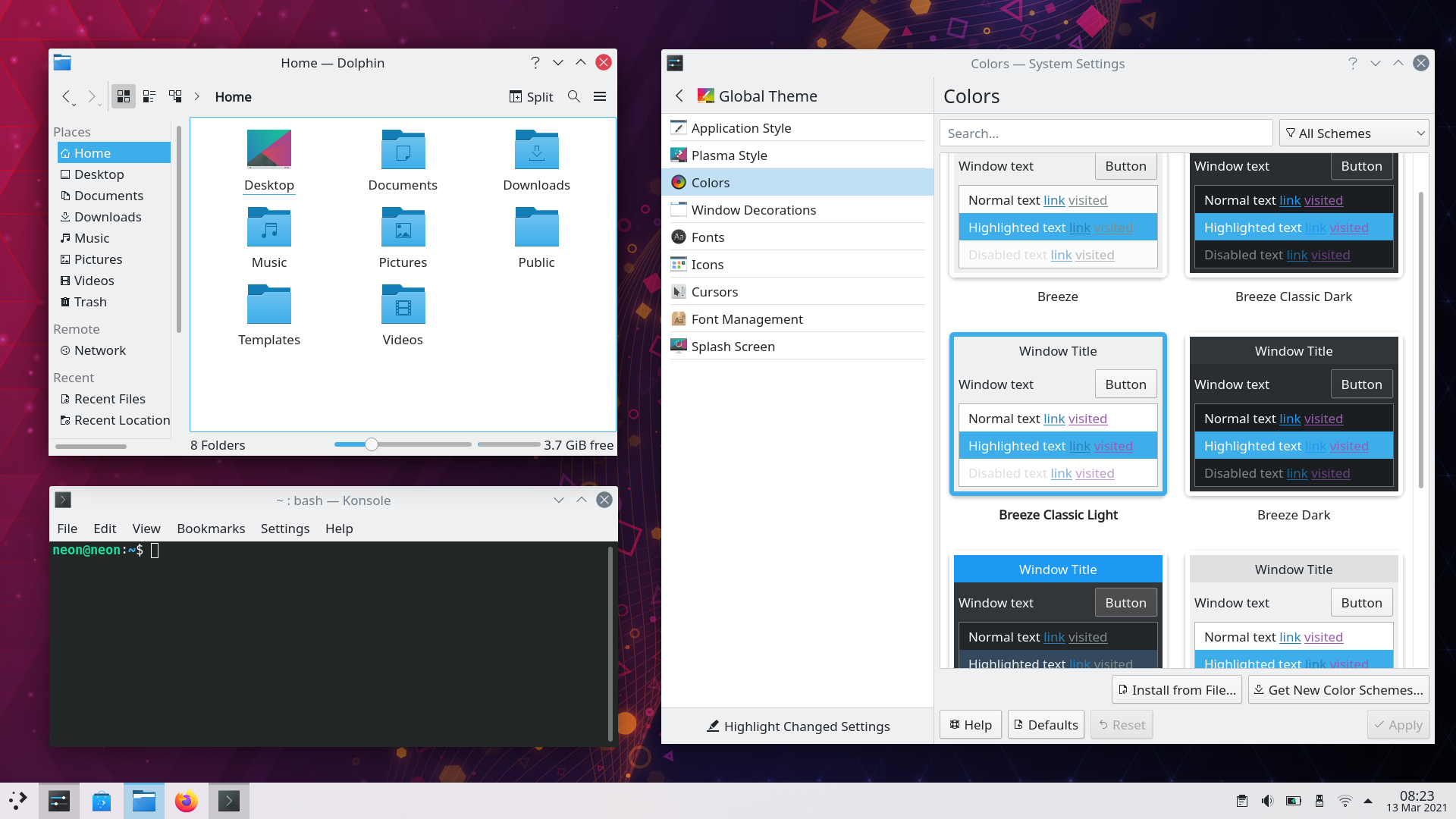
Task: Select Downloads in Dolphin Places panel
Action: coord(114,217)
